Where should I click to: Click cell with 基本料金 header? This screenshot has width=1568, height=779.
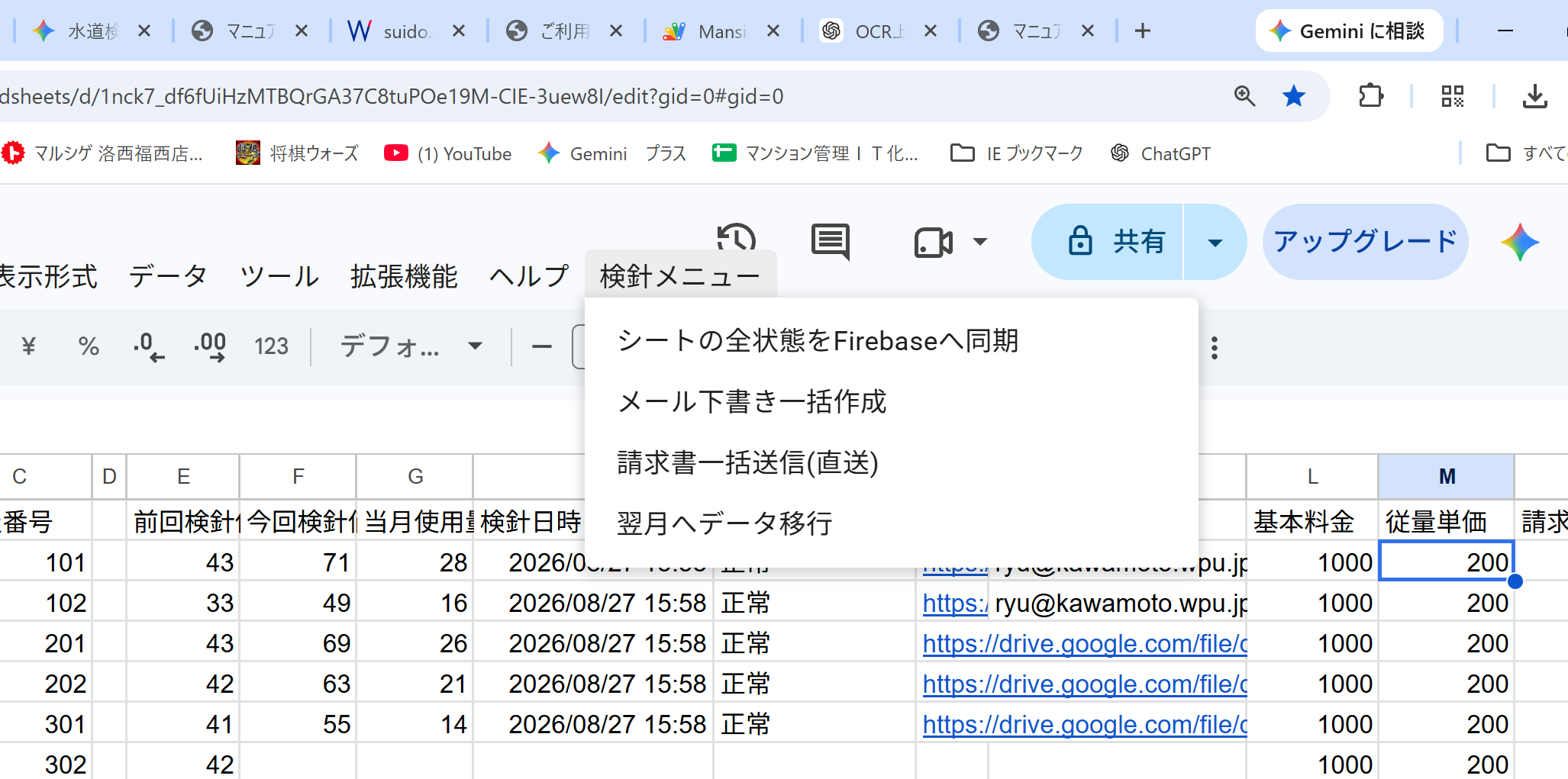tap(1312, 521)
